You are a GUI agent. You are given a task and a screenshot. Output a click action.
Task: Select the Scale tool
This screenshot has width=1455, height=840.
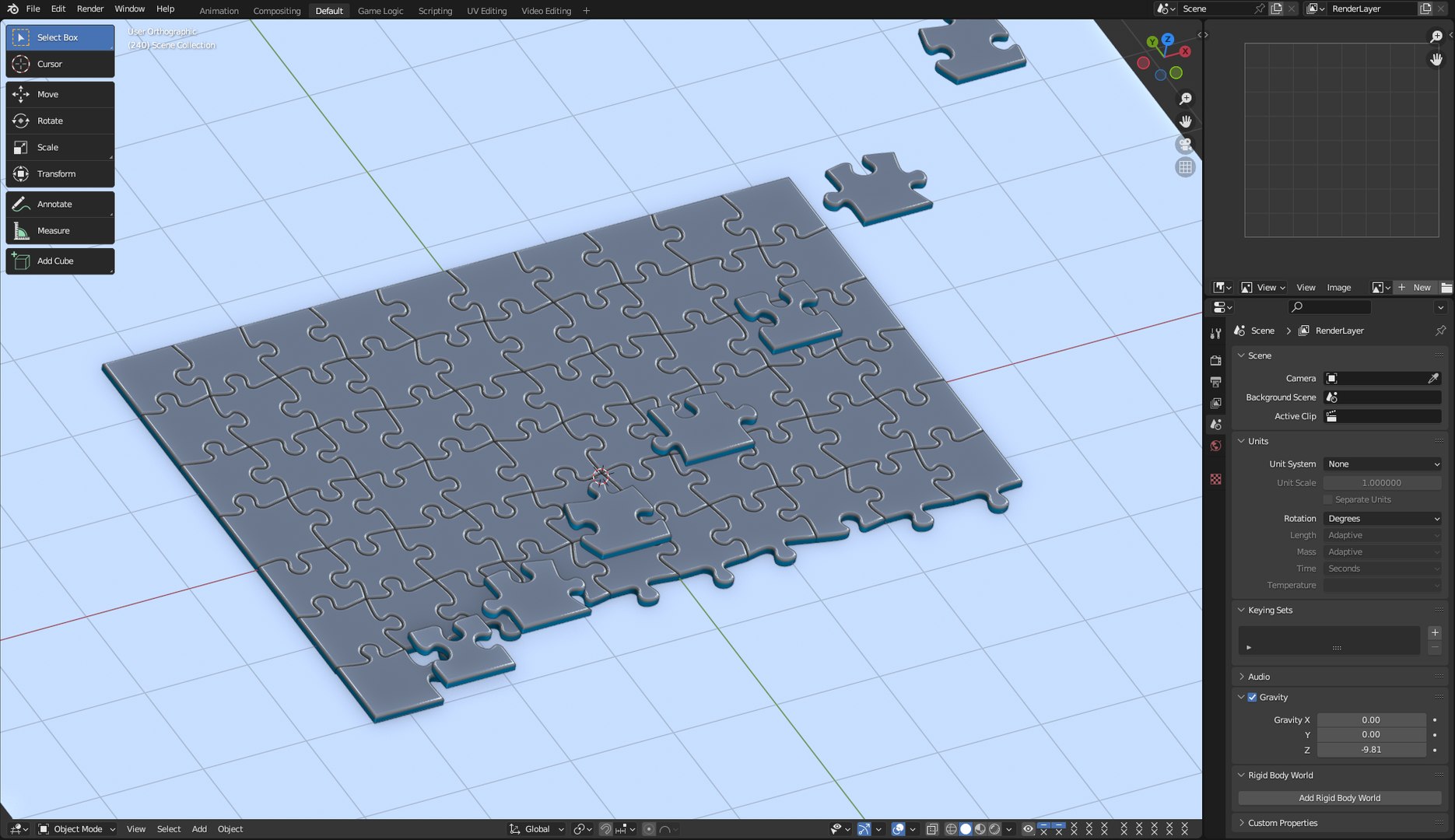(x=60, y=147)
